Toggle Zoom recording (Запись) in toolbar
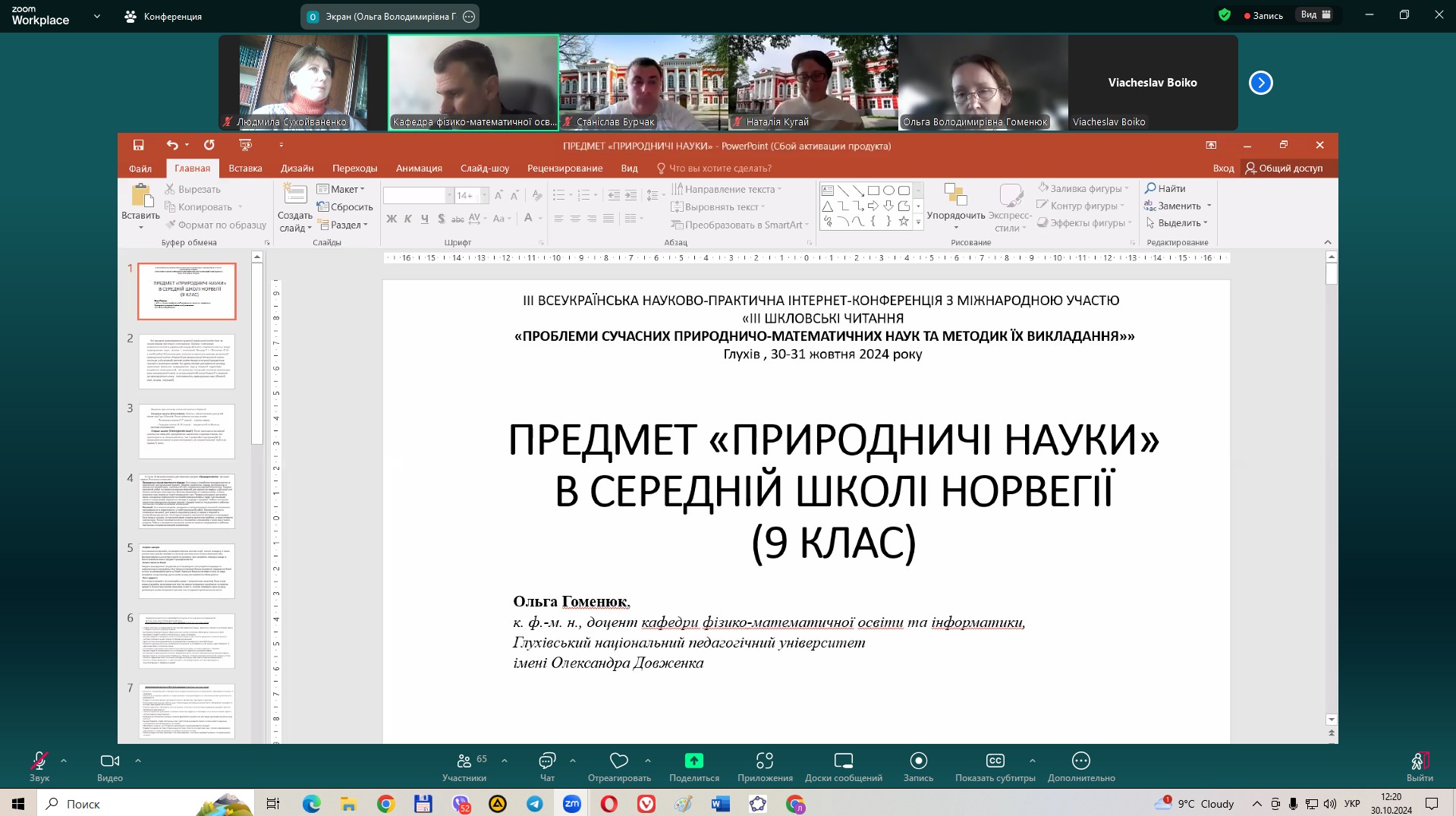Viewport: 1456px width, 816px height. [918, 767]
